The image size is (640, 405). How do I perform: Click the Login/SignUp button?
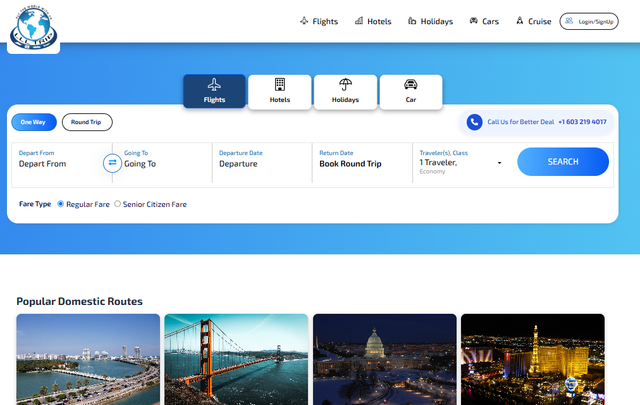(x=589, y=21)
